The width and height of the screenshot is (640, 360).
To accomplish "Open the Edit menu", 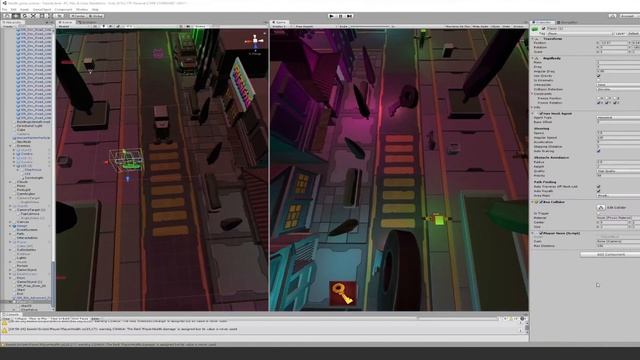I will pos(13,9).
